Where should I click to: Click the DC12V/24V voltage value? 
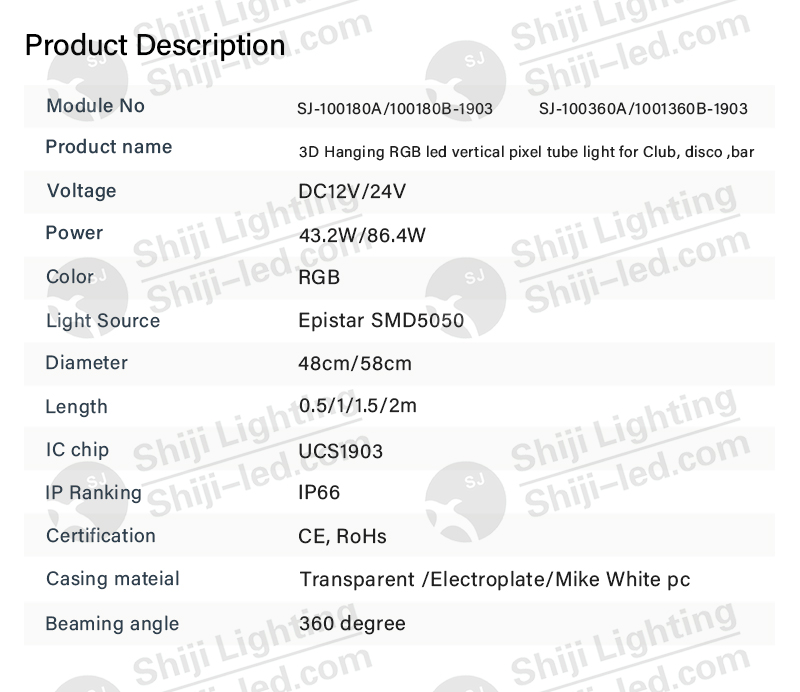pyautogui.click(x=352, y=192)
